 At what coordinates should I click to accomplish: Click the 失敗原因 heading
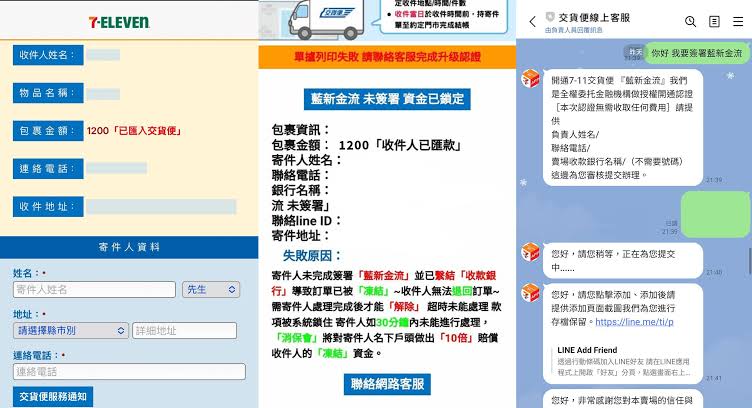[312, 256]
